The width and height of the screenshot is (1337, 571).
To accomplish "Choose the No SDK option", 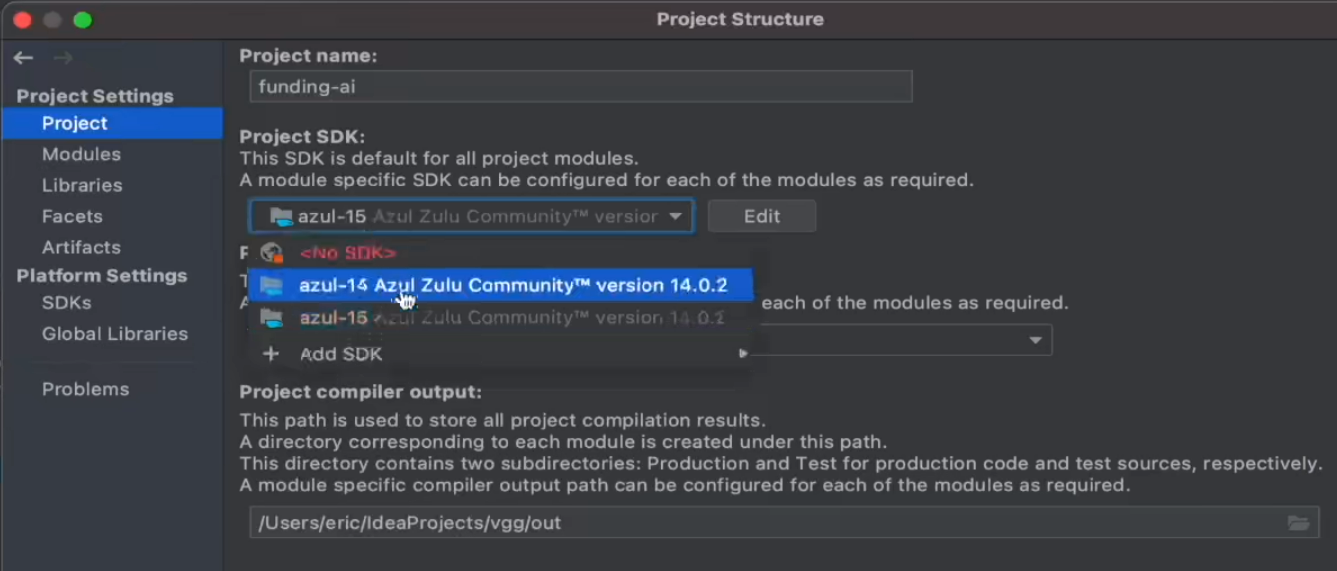I will (348, 253).
